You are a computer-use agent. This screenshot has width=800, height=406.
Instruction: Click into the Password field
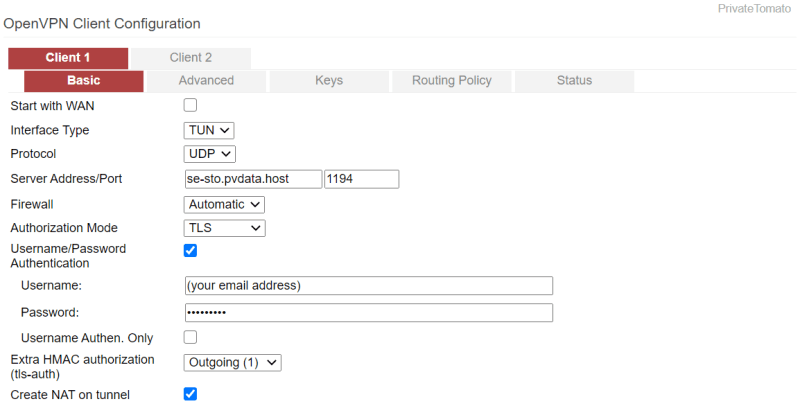pos(369,313)
